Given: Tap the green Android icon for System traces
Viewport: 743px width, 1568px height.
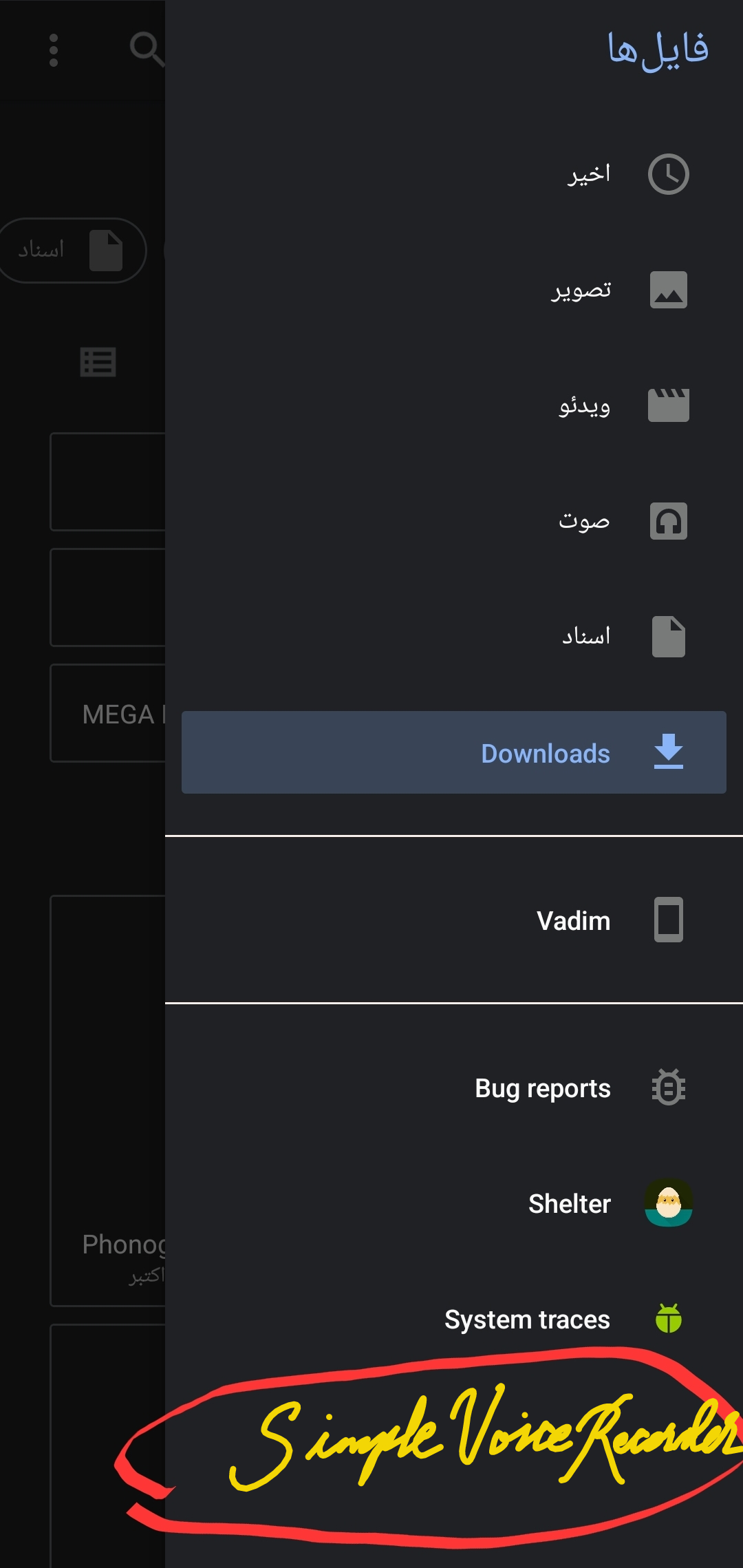Looking at the screenshot, I should pos(668,1319).
